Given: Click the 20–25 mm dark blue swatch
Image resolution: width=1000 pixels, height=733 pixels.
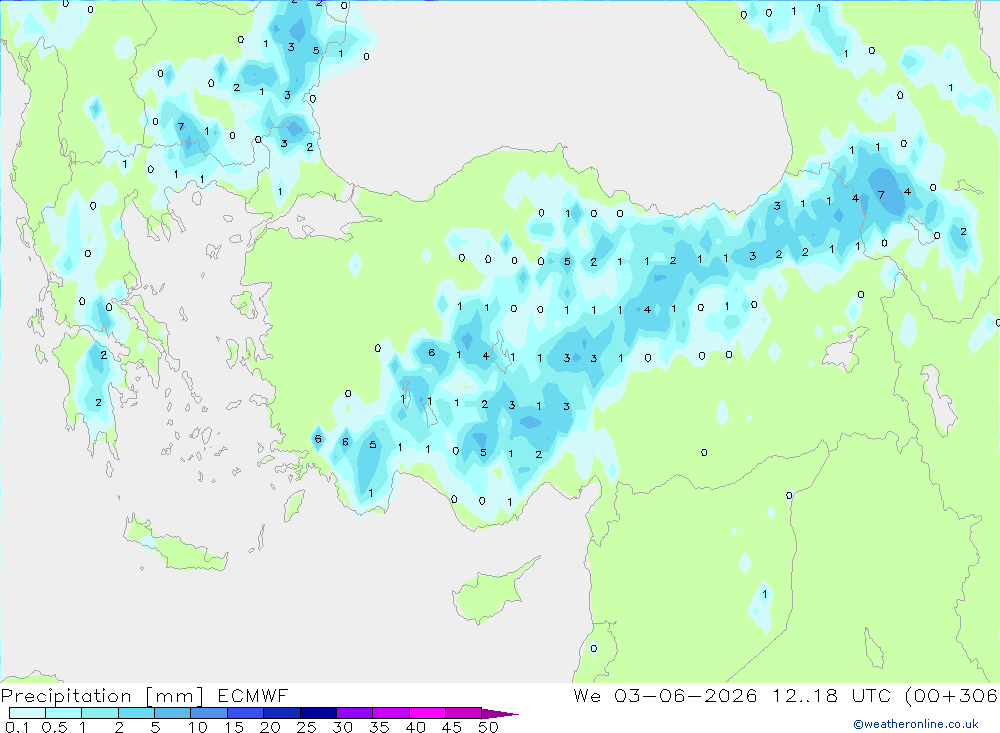Looking at the screenshot, I should point(282,713).
